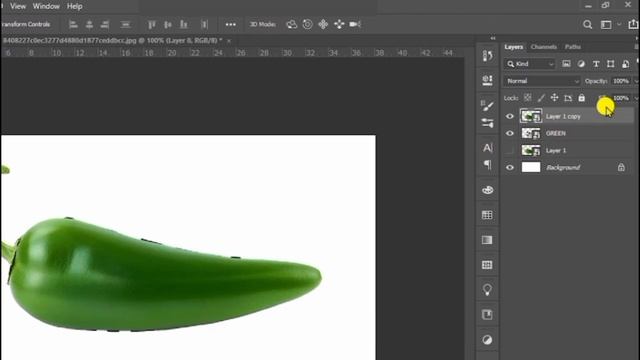Filter layers by smart objects

[625, 64]
